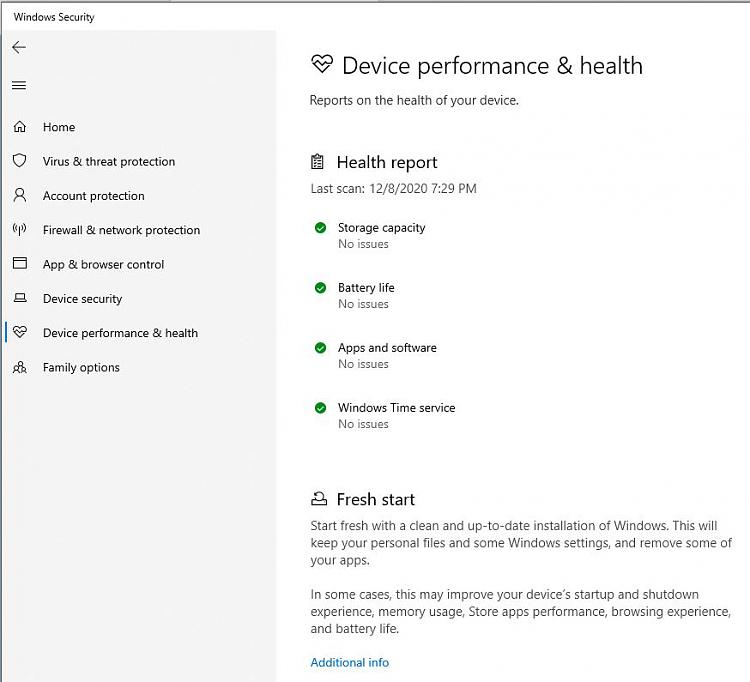Click 'No issues' under Battery life
This screenshot has width=750, height=682.
[364, 304]
